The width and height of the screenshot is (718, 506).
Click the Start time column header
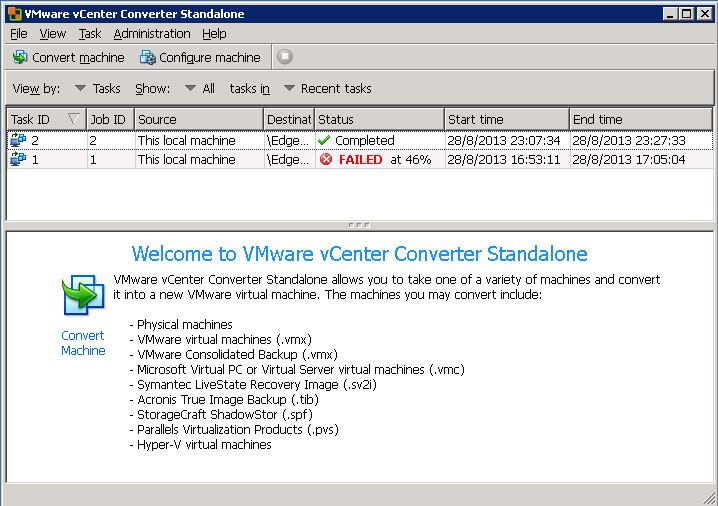(x=507, y=120)
